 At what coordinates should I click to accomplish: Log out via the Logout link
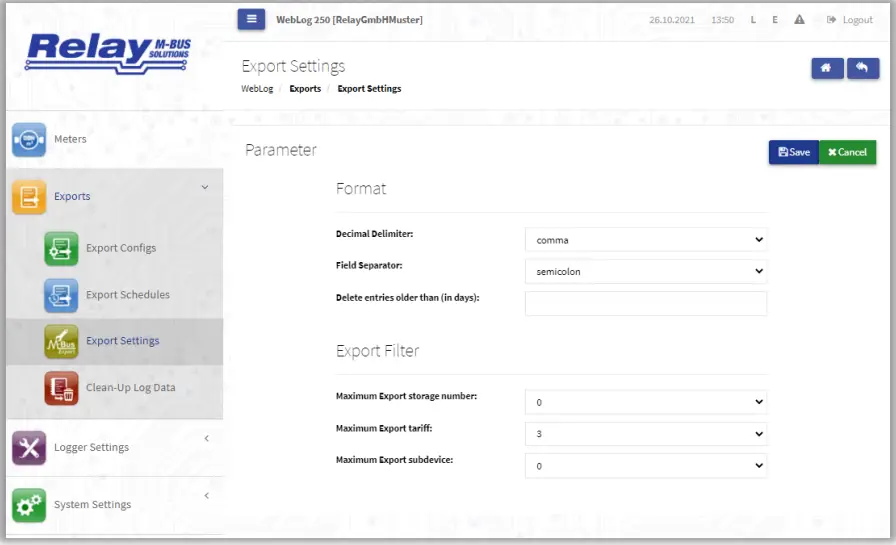tap(857, 19)
